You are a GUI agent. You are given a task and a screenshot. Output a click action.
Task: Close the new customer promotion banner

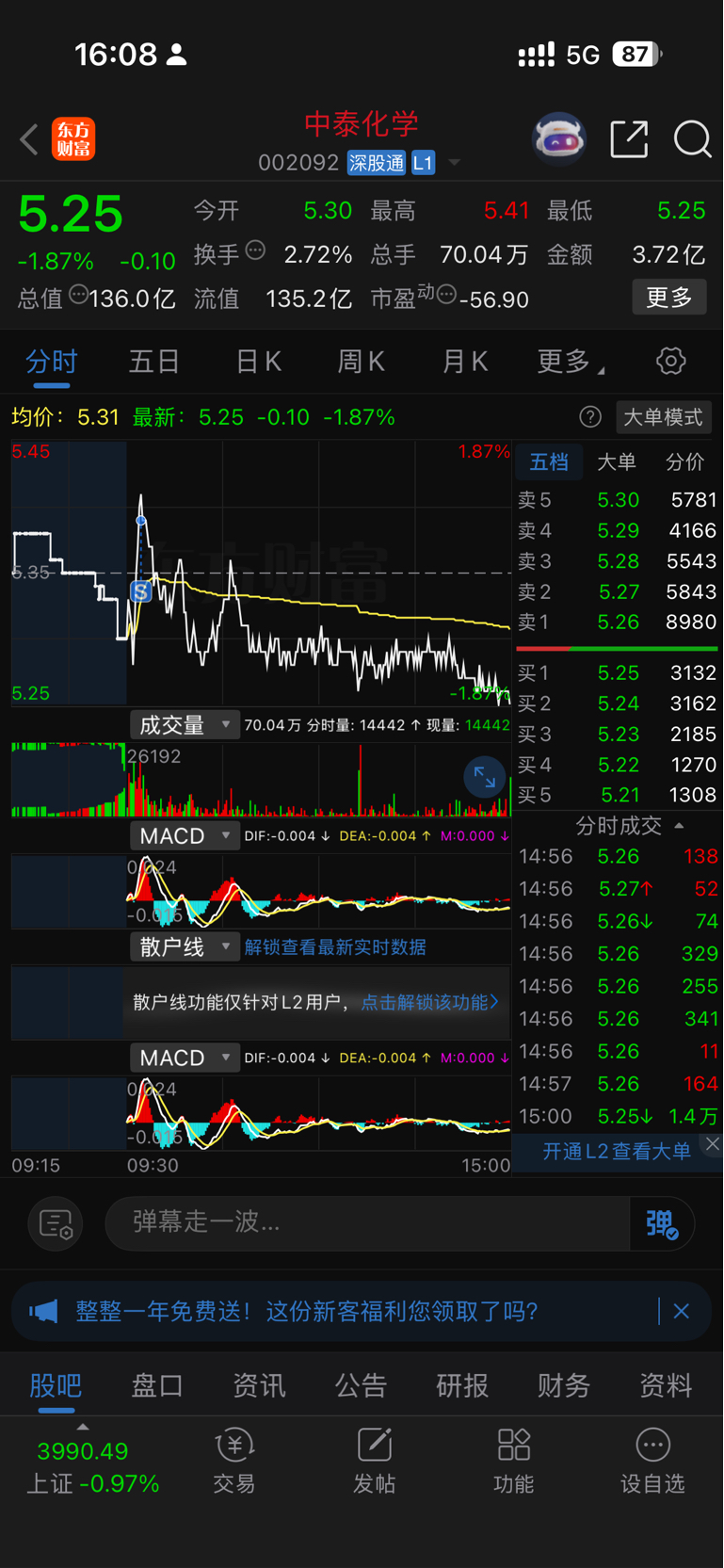click(682, 1311)
